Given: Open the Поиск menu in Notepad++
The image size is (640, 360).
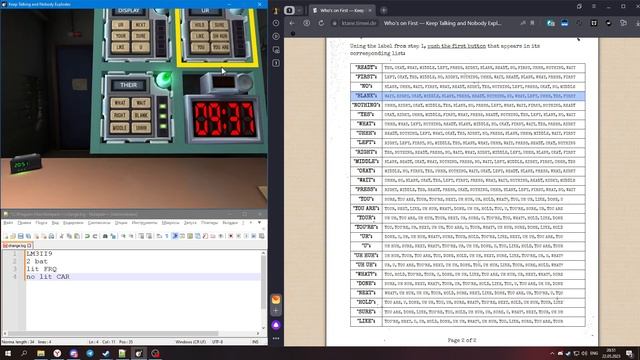Looking at the screenshot, I should 41,223.
